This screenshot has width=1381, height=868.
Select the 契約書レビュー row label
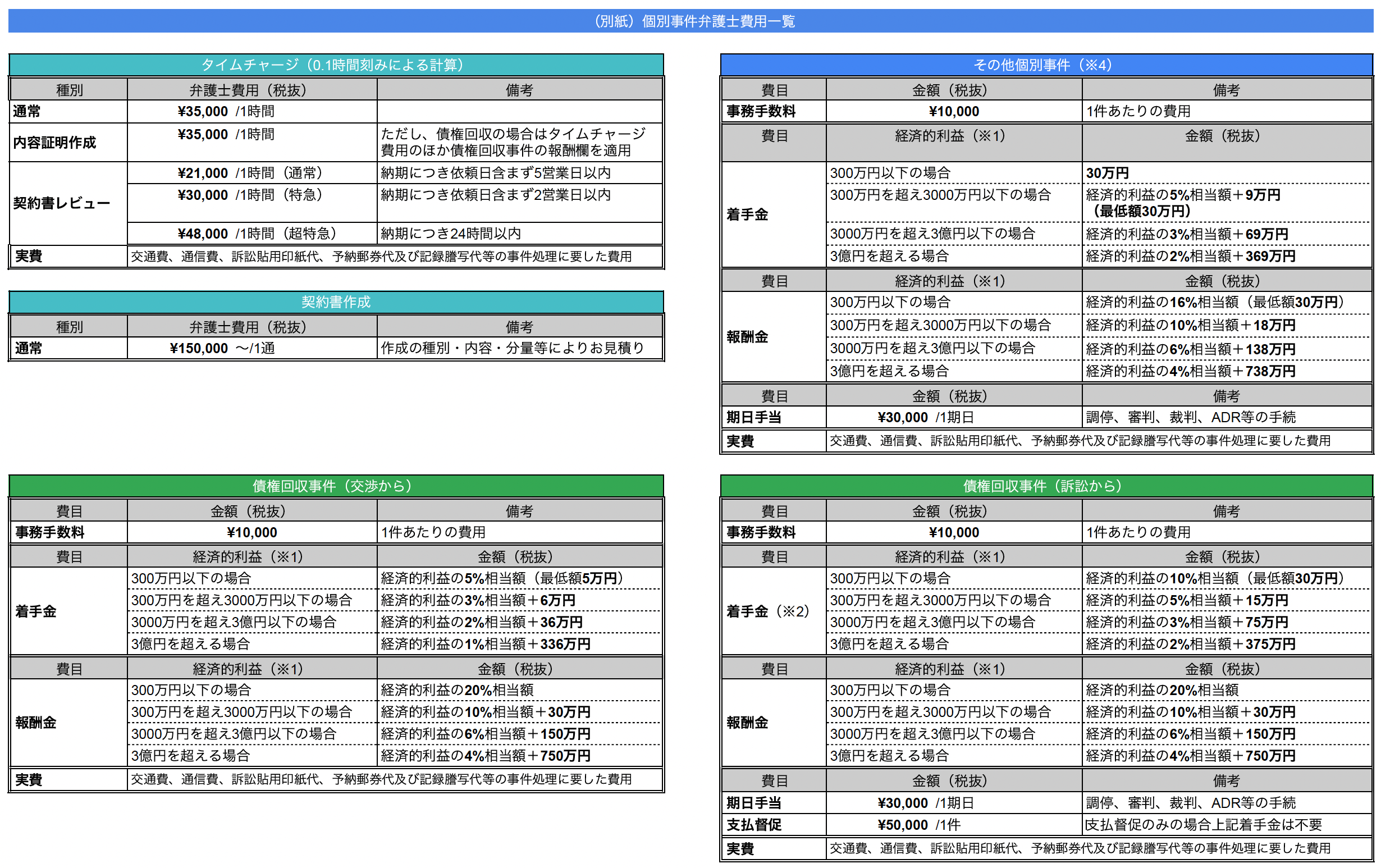pyautogui.click(x=62, y=203)
